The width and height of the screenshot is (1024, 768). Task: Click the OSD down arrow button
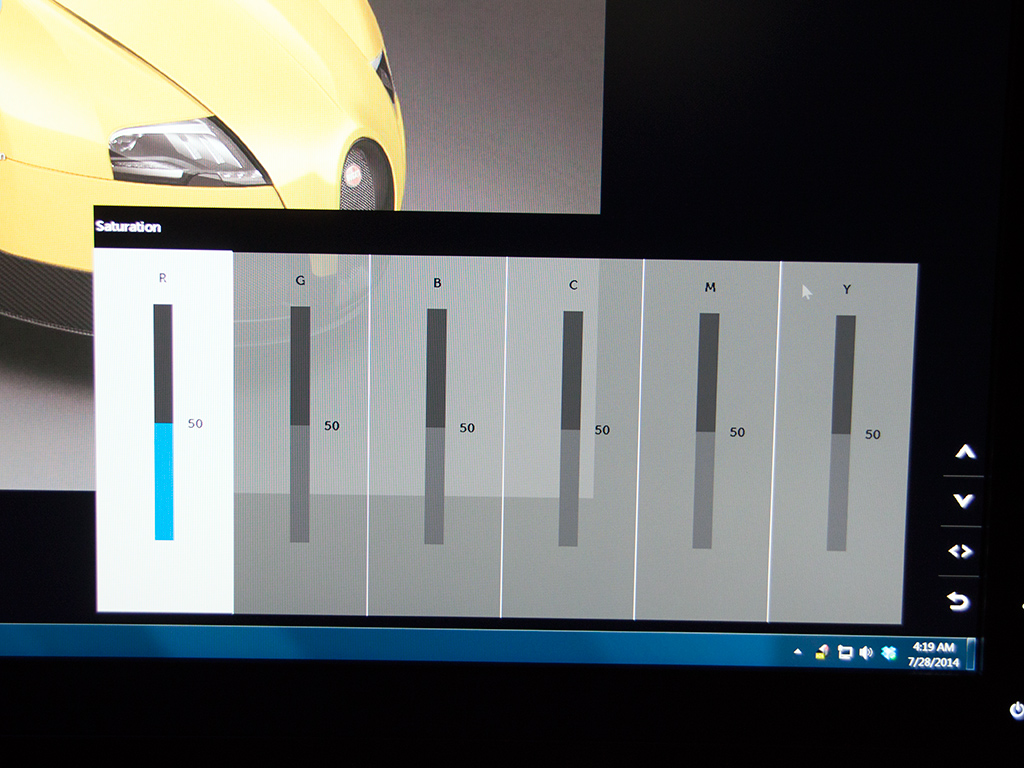pyautogui.click(x=963, y=501)
